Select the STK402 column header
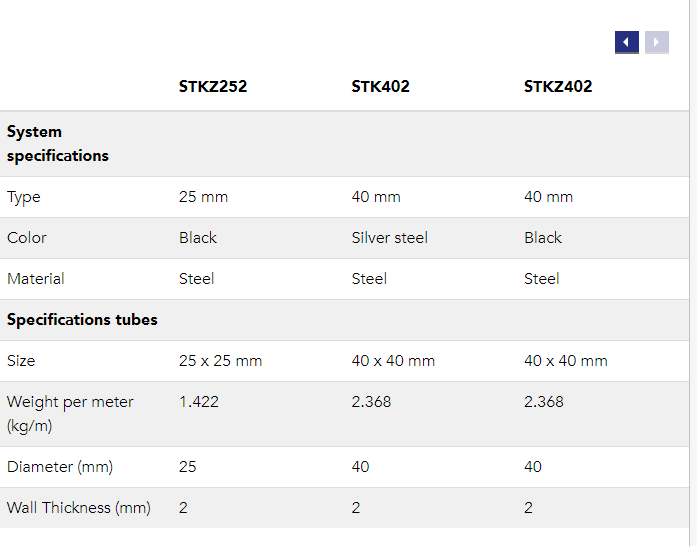The width and height of the screenshot is (697, 546). click(x=380, y=86)
